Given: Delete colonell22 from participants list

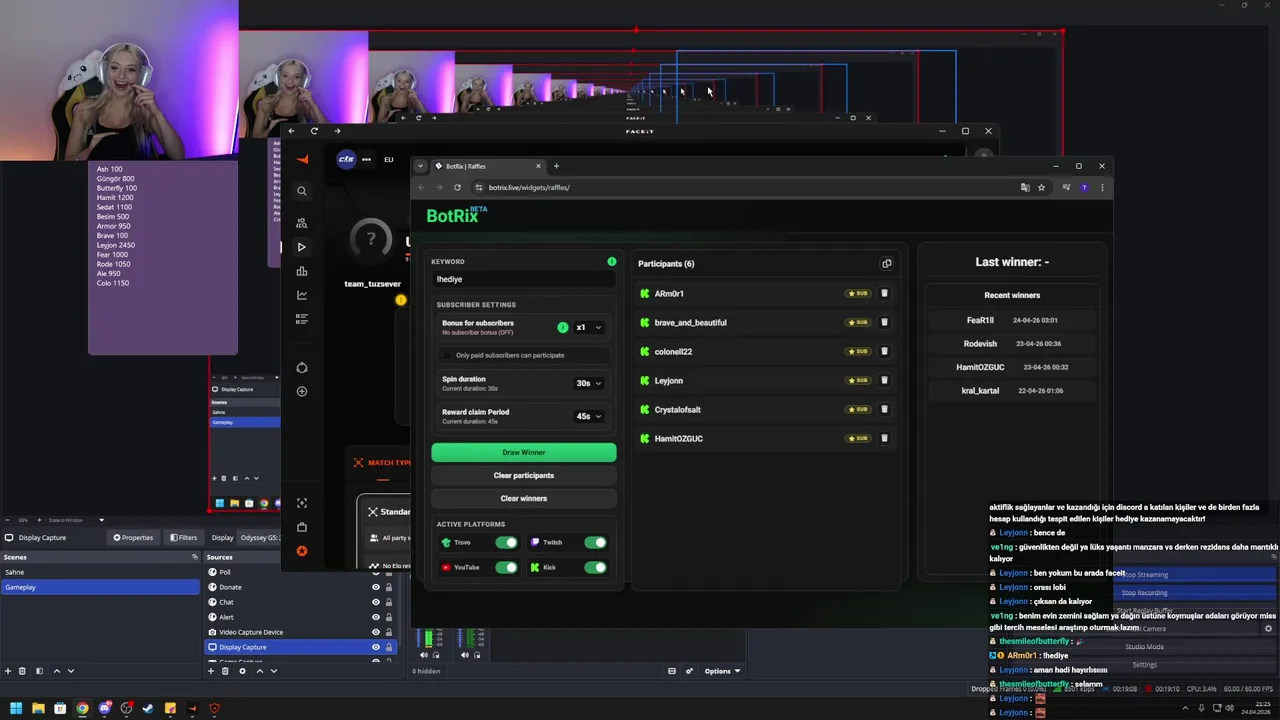Looking at the screenshot, I should 884,352.
